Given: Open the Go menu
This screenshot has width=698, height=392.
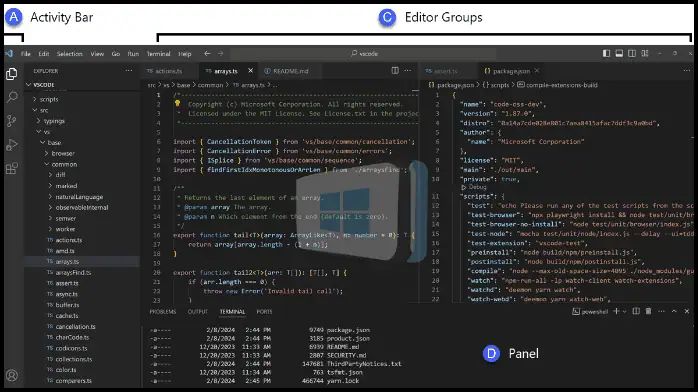Looking at the screenshot, I should click(116, 54).
